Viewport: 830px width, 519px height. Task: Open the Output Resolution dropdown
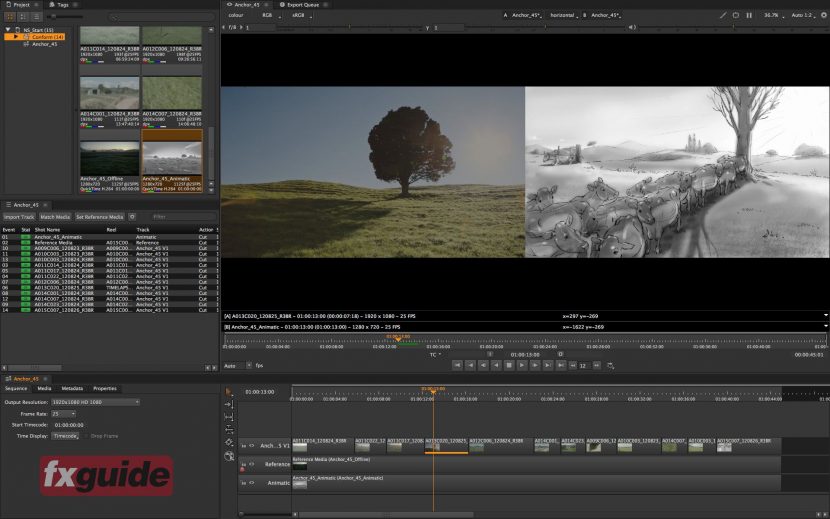click(95, 402)
